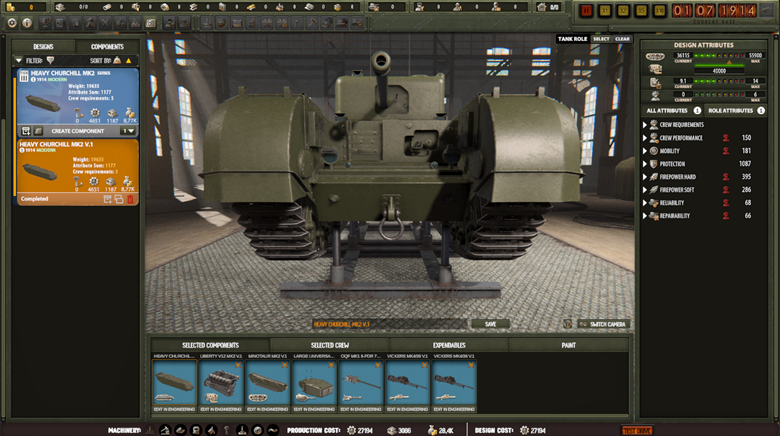Click the last machinery icon in the bottom bar
The width and height of the screenshot is (780, 436).
[273, 430]
